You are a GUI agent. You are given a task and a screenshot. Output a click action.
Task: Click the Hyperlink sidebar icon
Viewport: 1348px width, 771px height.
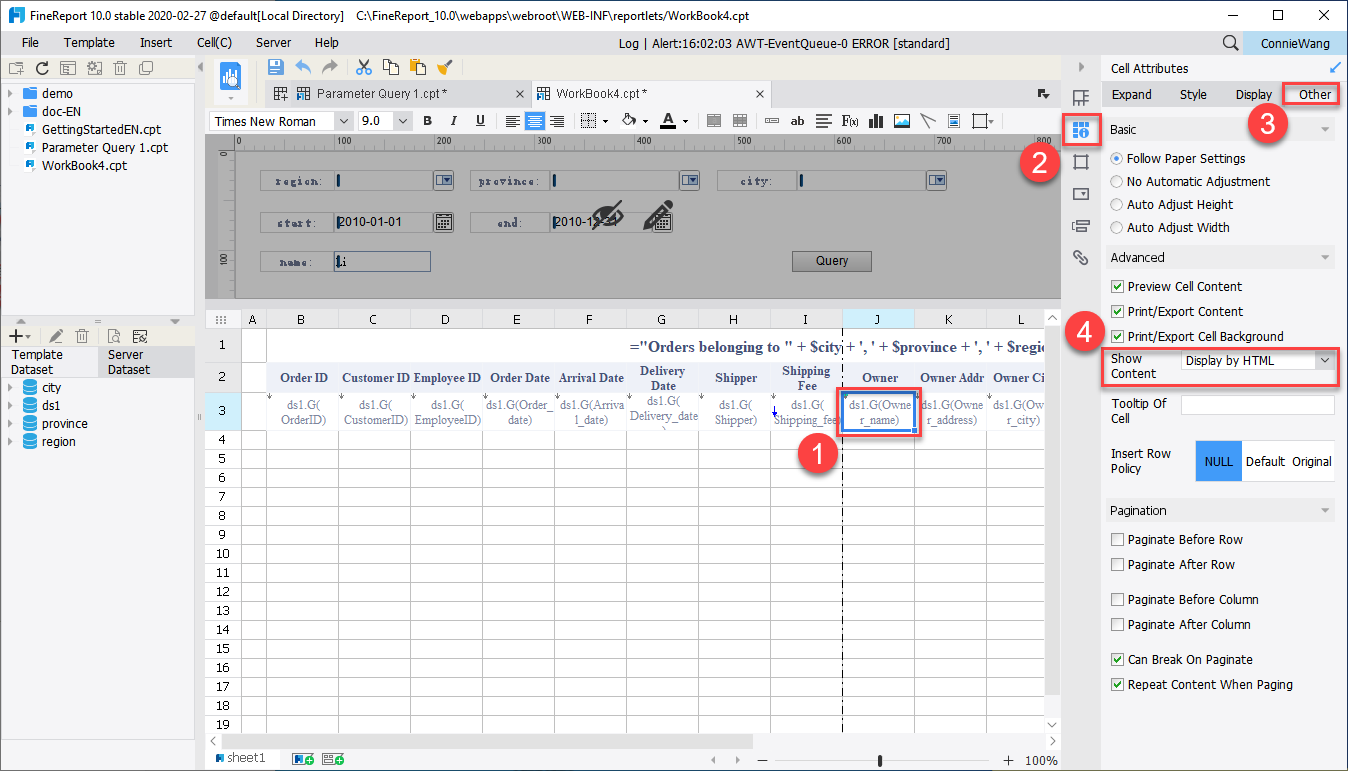[x=1082, y=257]
